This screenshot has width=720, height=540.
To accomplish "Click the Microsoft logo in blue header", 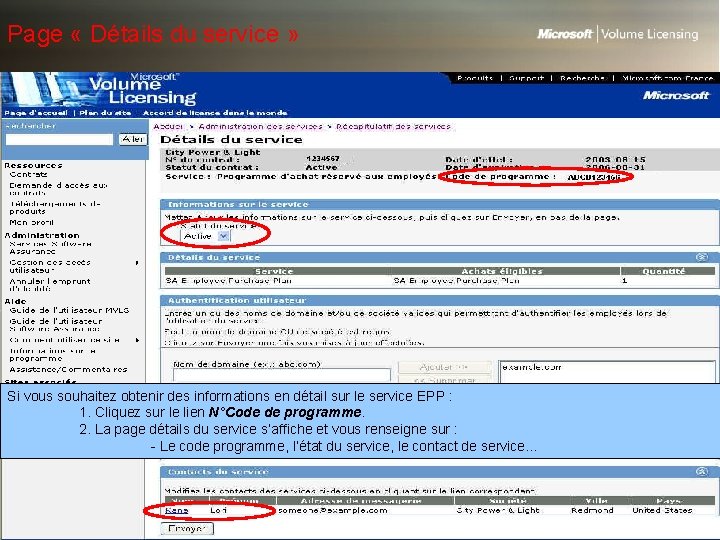I will coord(676,95).
